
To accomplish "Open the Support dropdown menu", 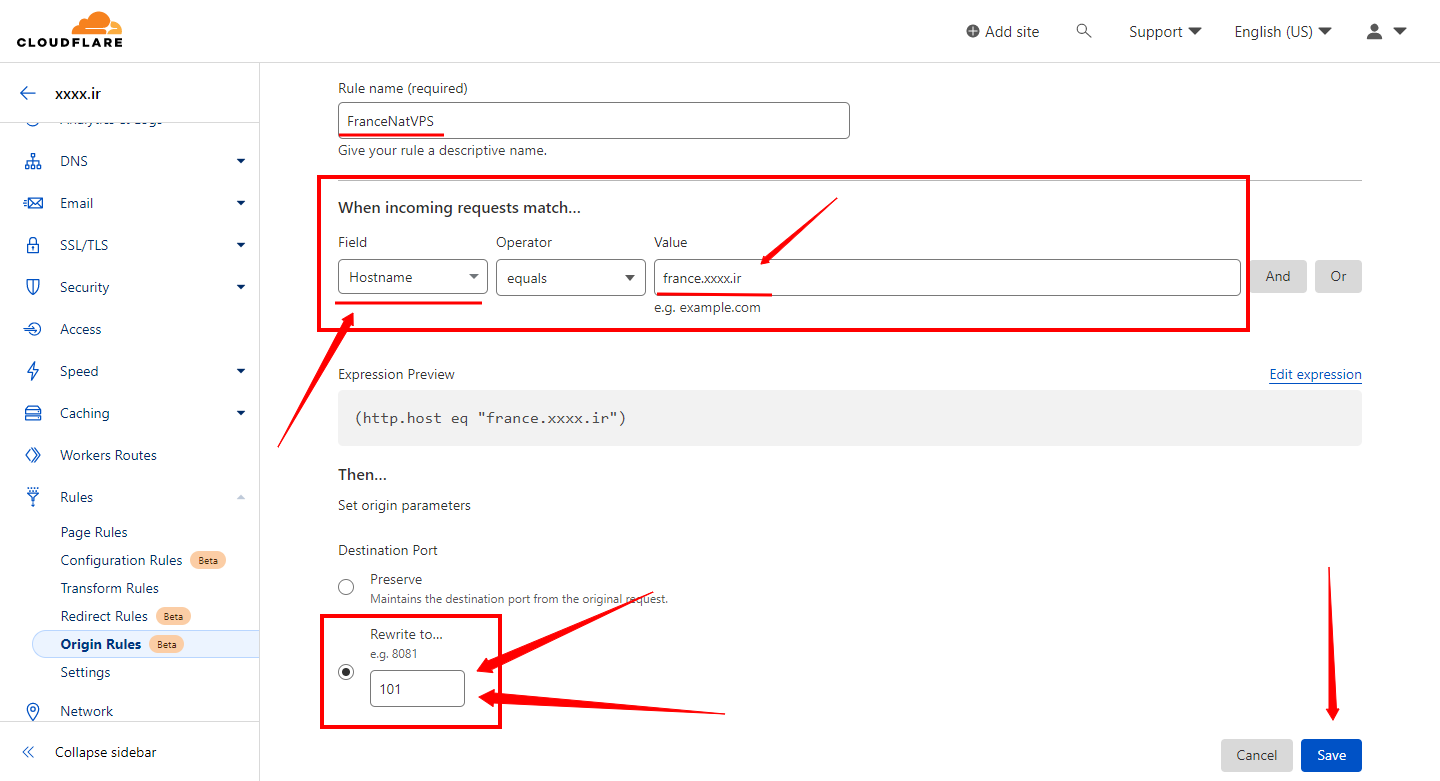I will [1165, 31].
